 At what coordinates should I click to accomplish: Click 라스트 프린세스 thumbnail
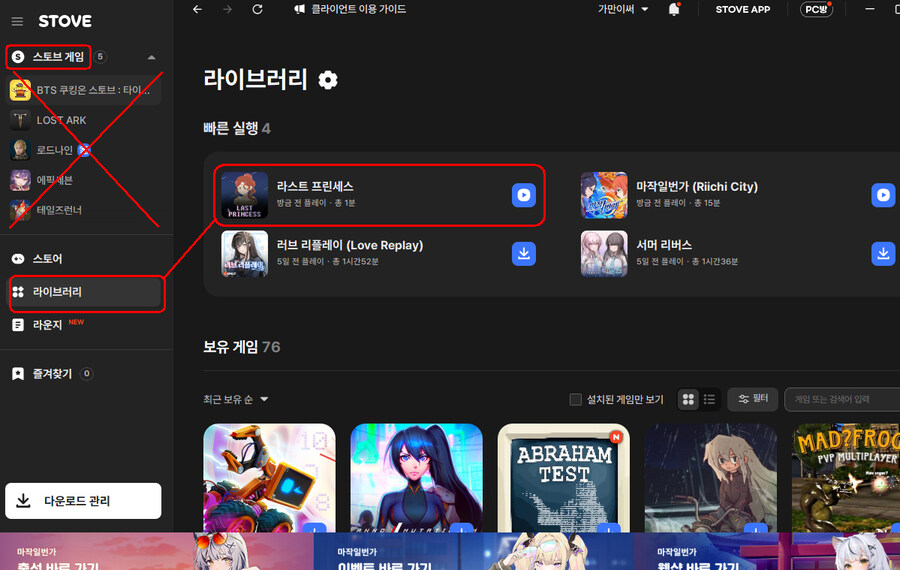pyautogui.click(x=245, y=195)
